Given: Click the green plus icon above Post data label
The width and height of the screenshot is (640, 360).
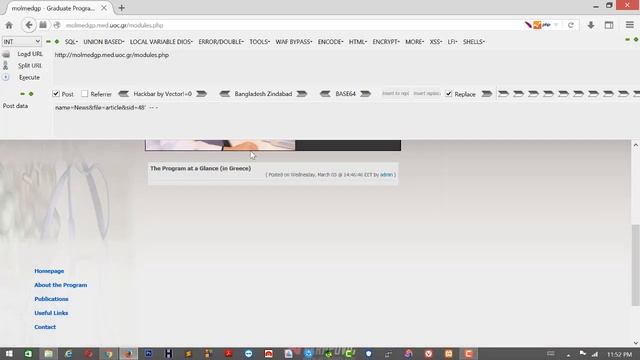Looking at the screenshot, I should [x=31, y=94].
